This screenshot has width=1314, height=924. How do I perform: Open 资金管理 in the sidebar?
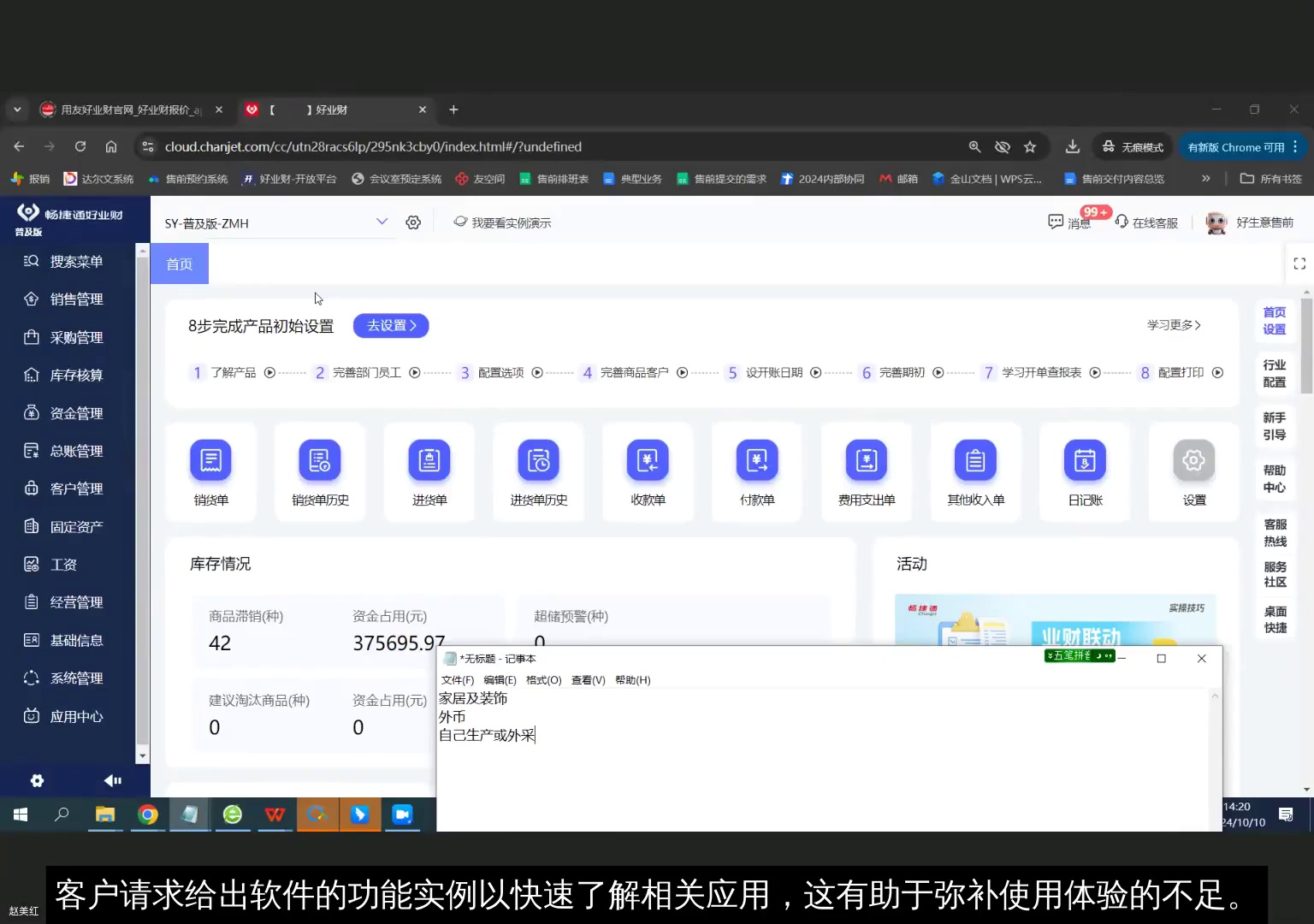coord(75,413)
